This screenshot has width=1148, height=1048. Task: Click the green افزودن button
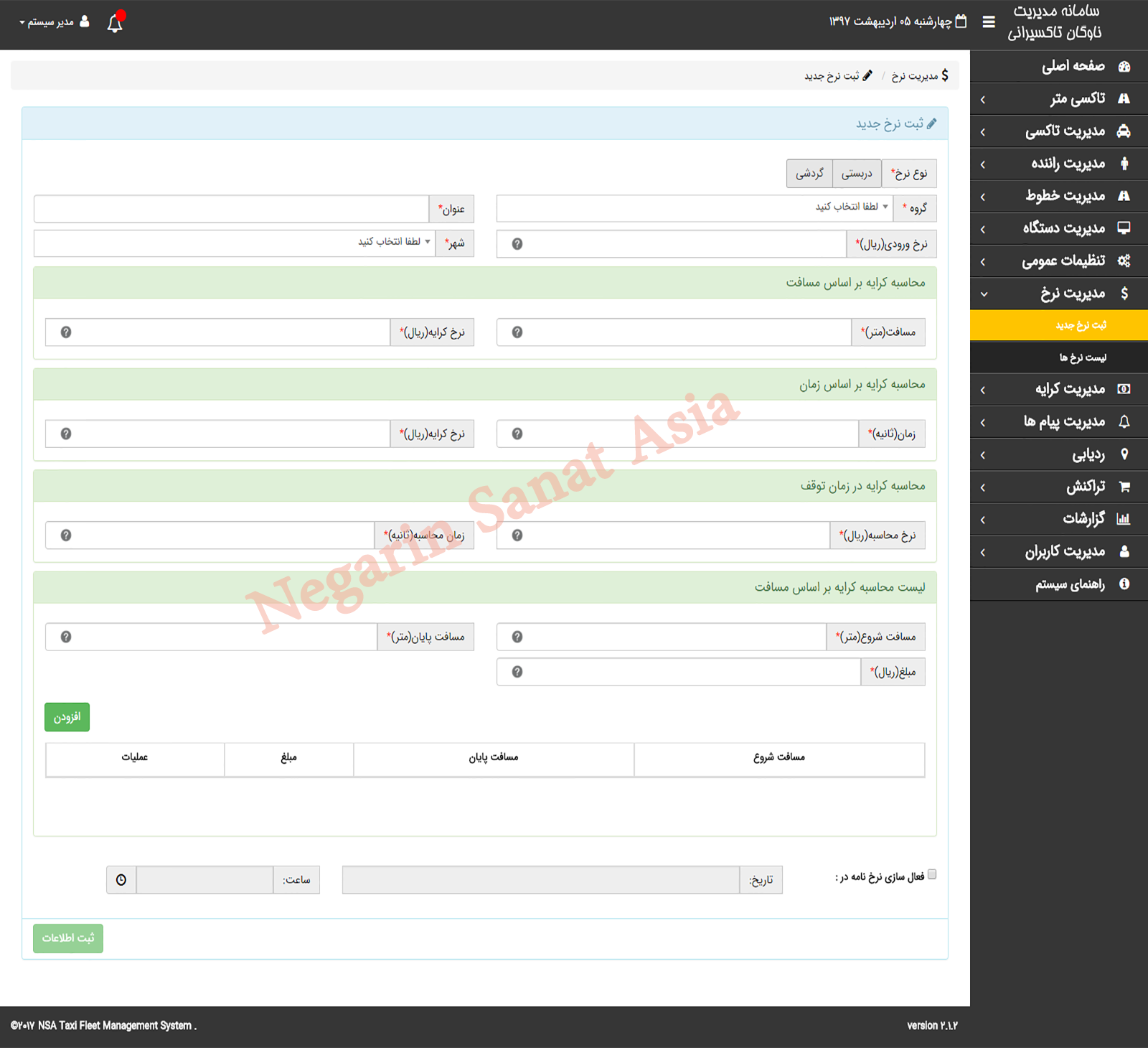click(x=67, y=717)
